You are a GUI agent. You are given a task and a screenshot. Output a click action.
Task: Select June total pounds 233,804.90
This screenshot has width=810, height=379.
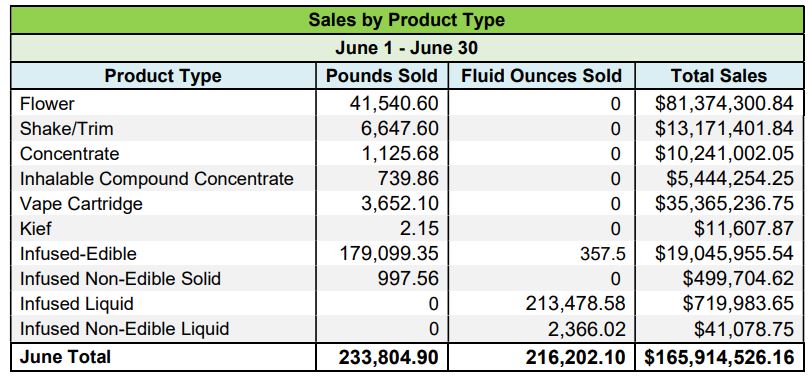pyautogui.click(x=388, y=357)
